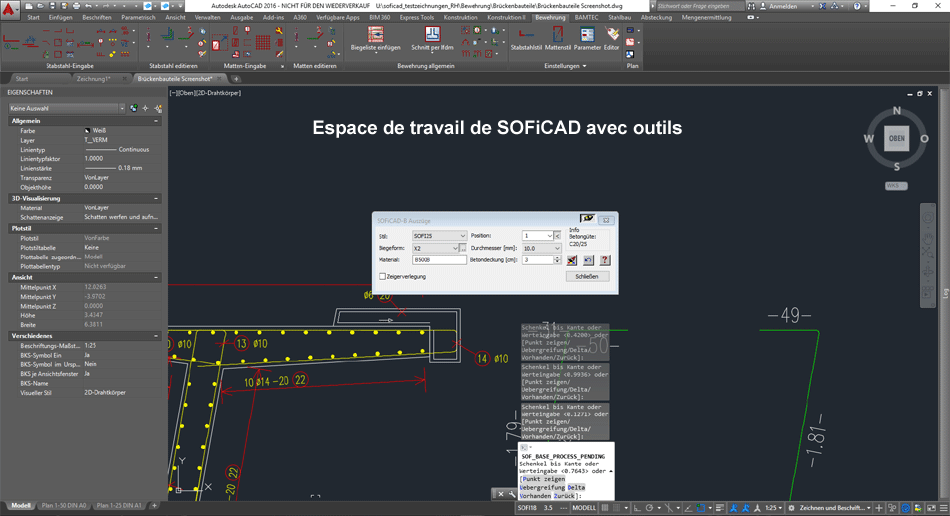Open the BAMTEC ribbon tab
Viewport: 950px width, 516px height.
point(586,18)
